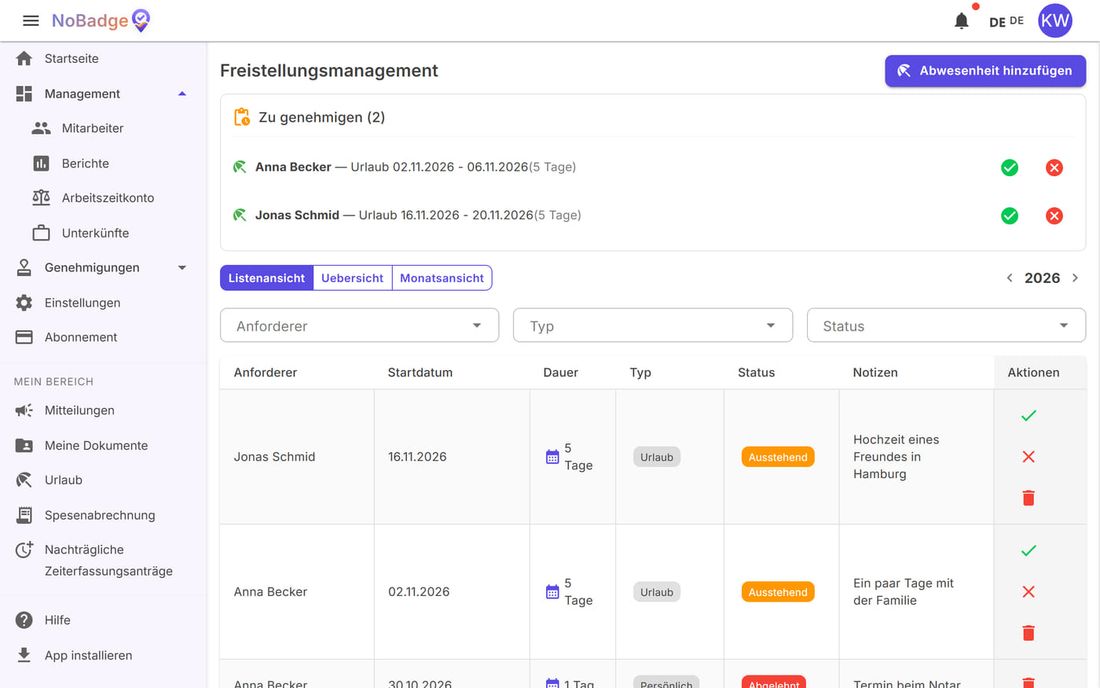Reject Anna Becker's pending vacation request
The height and width of the screenshot is (688, 1100).
(x=1054, y=168)
